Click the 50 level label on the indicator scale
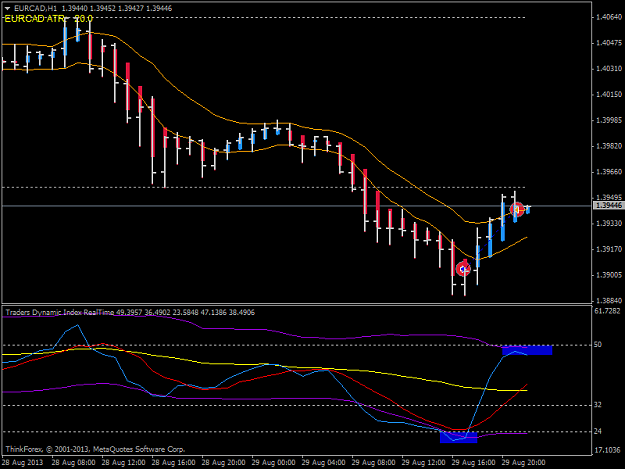 [598, 345]
